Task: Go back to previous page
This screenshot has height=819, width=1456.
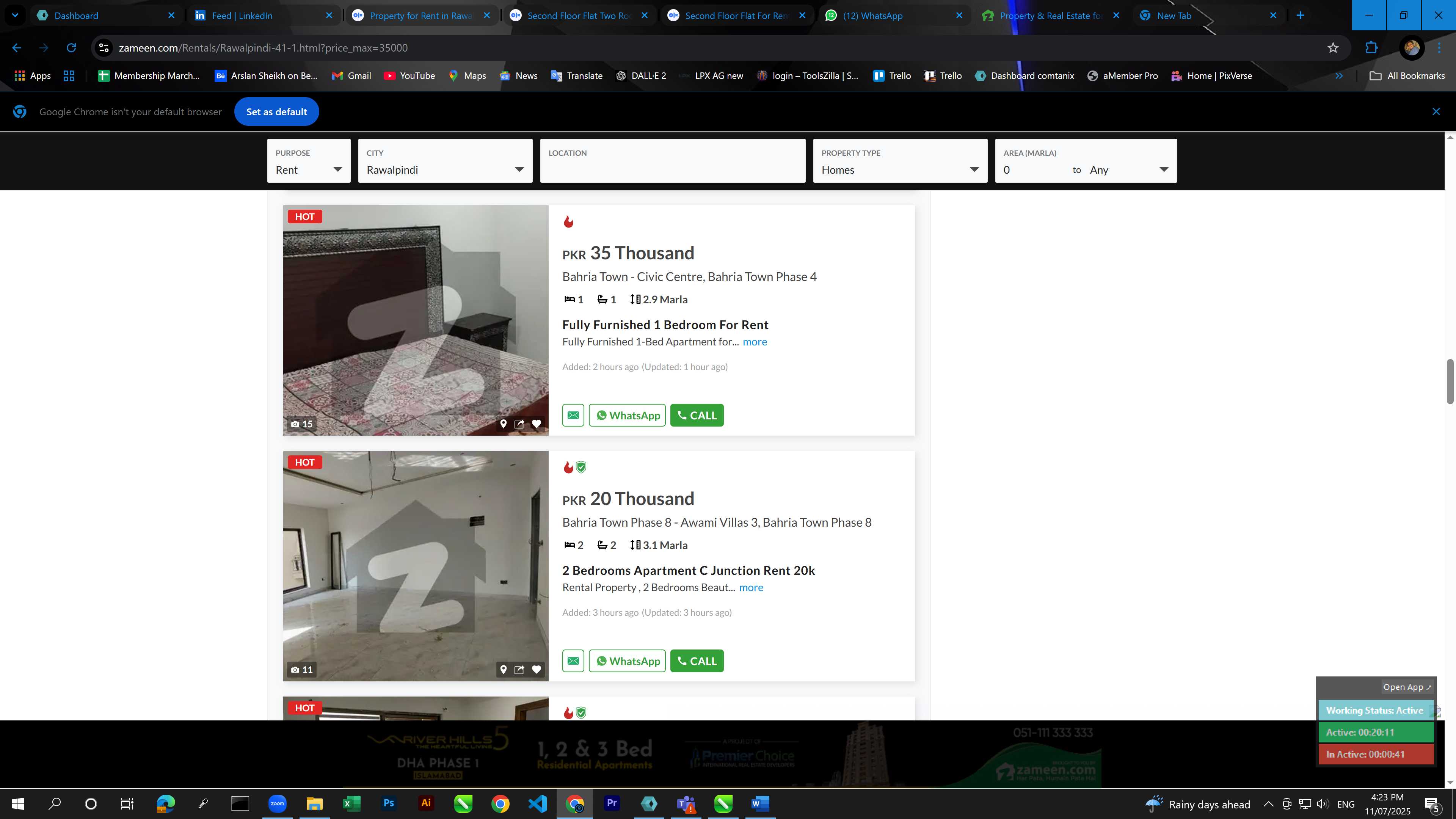Action: [17, 48]
